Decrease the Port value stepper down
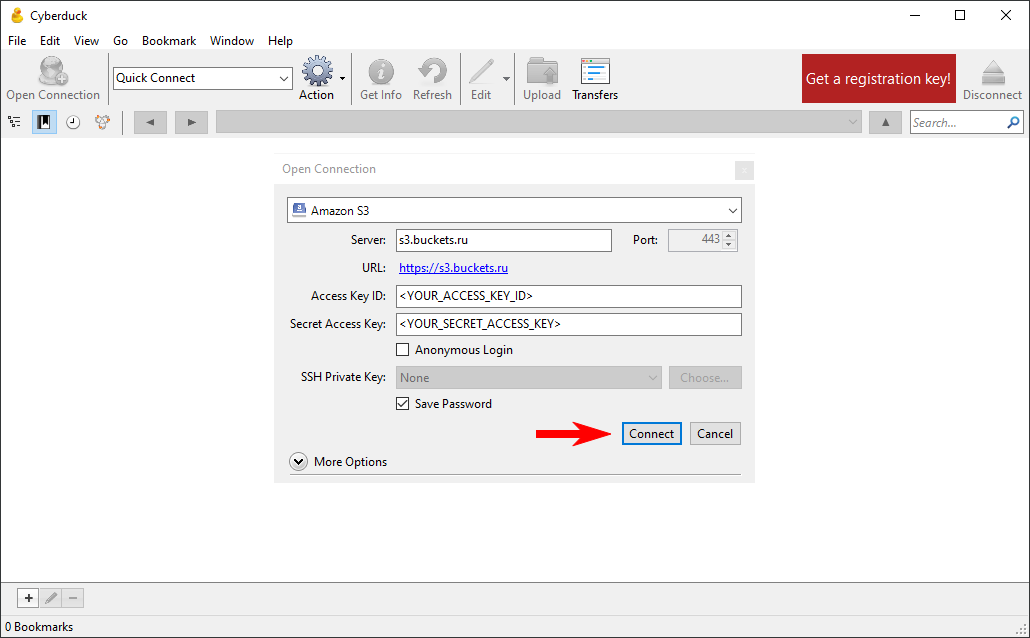The height and width of the screenshot is (638, 1030). [728, 245]
